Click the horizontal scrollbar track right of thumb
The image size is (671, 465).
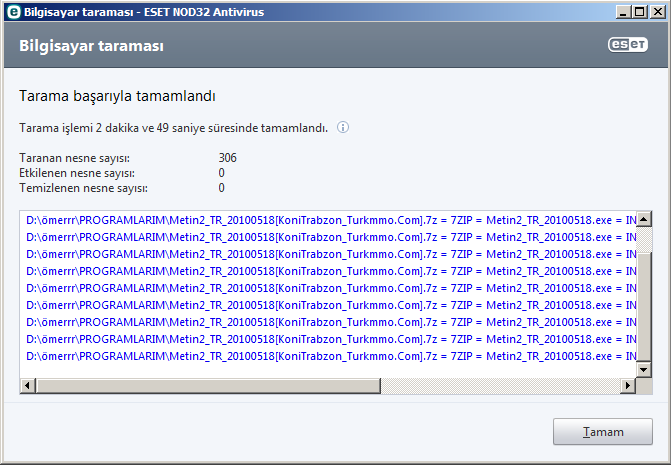(500, 385)
